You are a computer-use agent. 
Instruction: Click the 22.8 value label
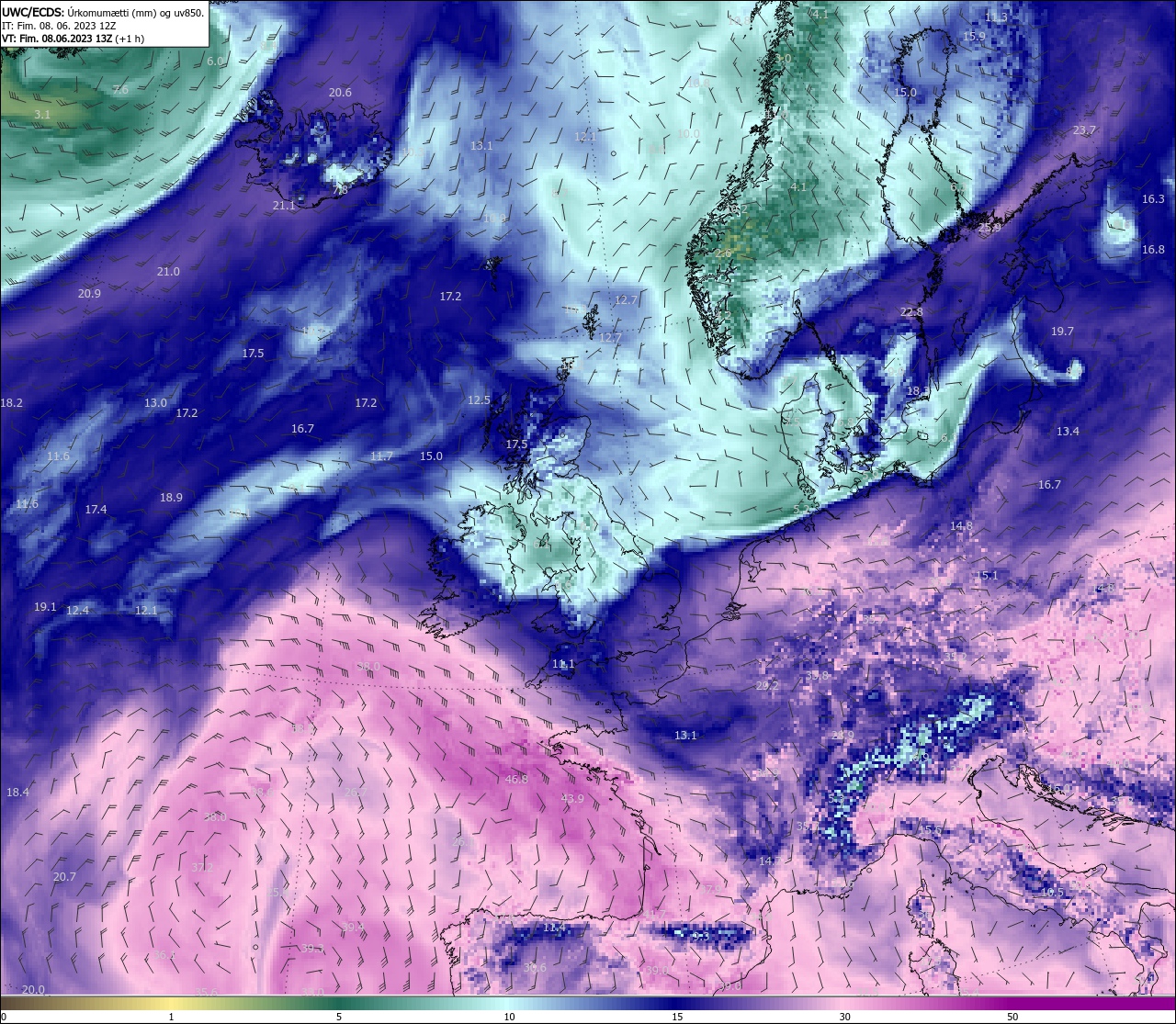(x=911, y=311)
